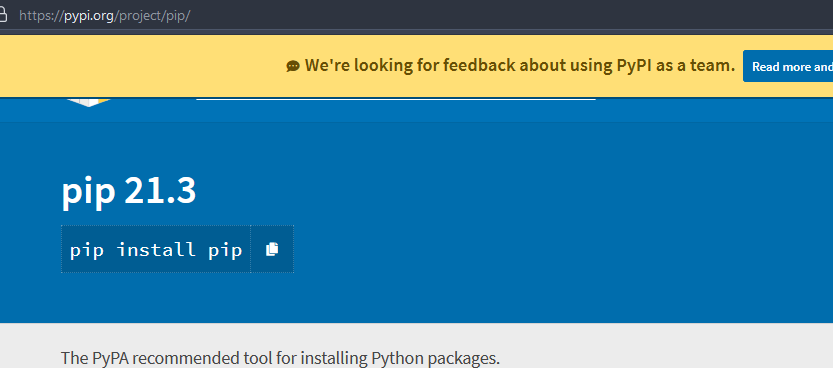This screenshot has height=368, width=833.
Task: Click the site security lock icon
Action: pyautogui.click(x=3, y=14)
